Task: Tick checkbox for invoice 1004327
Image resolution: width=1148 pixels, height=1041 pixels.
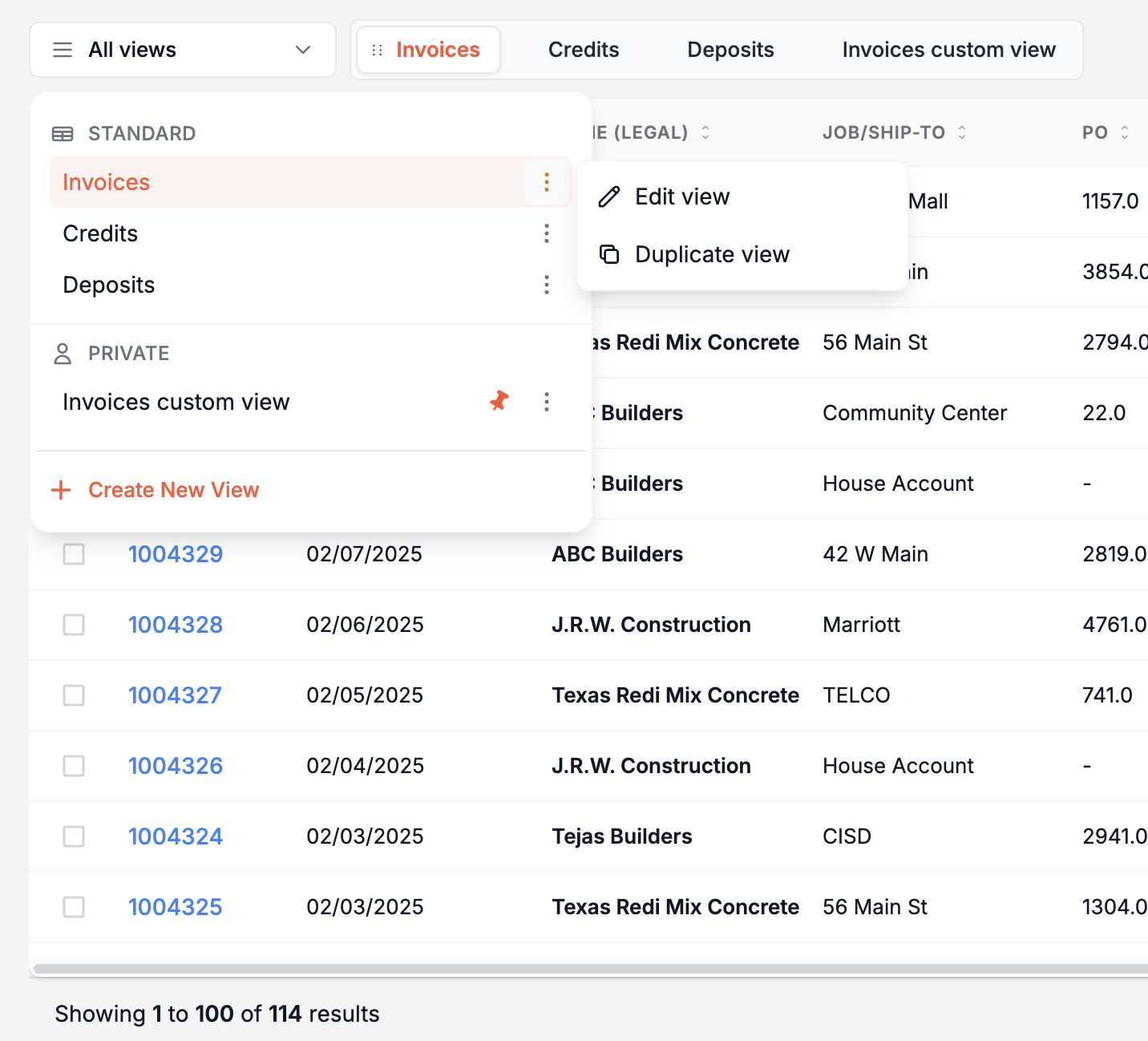Action: click(x=74, y=695)
